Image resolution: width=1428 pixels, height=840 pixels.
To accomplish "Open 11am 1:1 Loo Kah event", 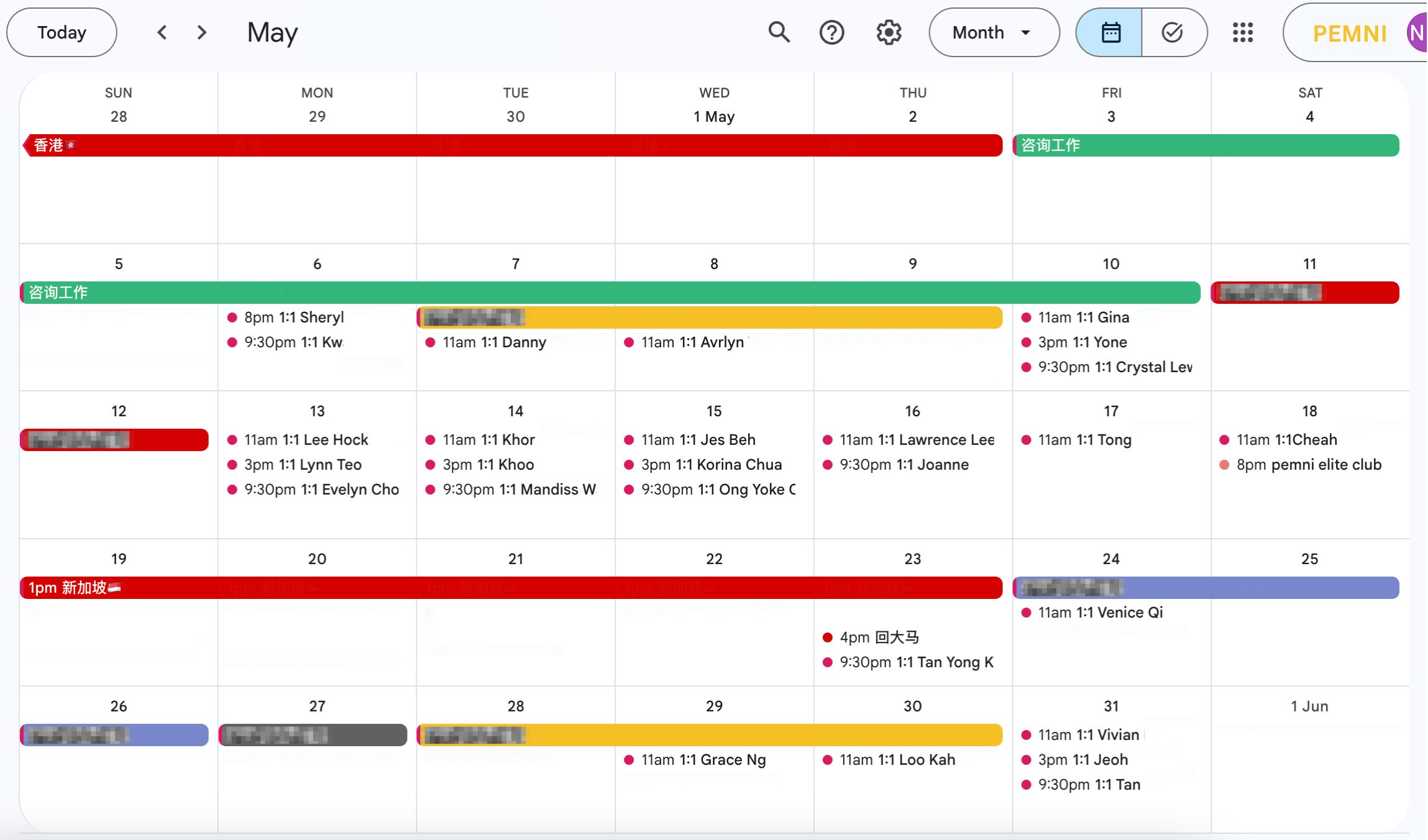I will (x=889, y=760).
